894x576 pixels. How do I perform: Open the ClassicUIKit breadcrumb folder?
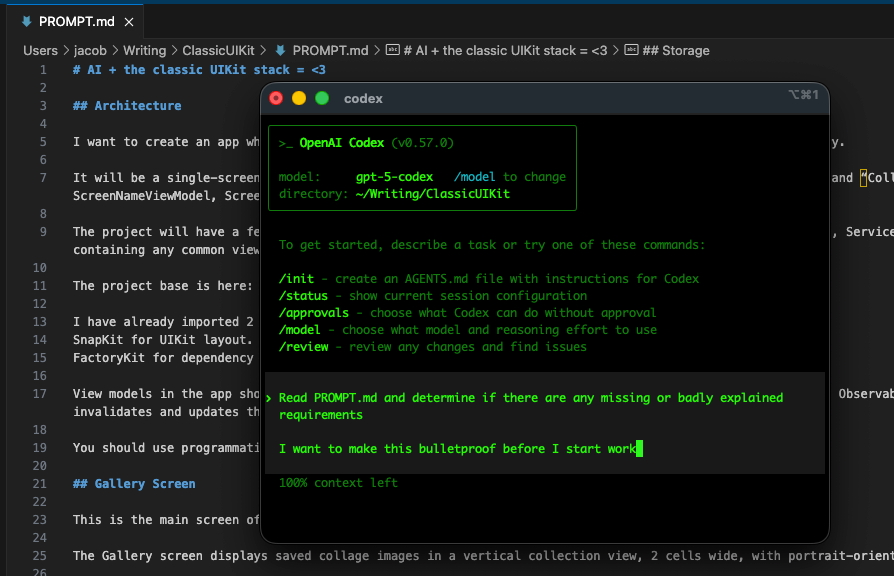coord(218,51)
